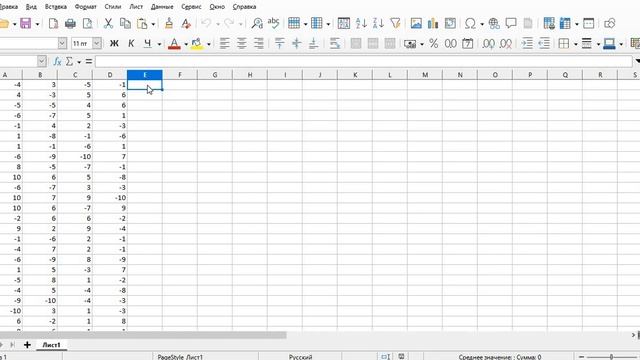
Task: Open the Вставка menu
Action: click(x=56, y=7)
